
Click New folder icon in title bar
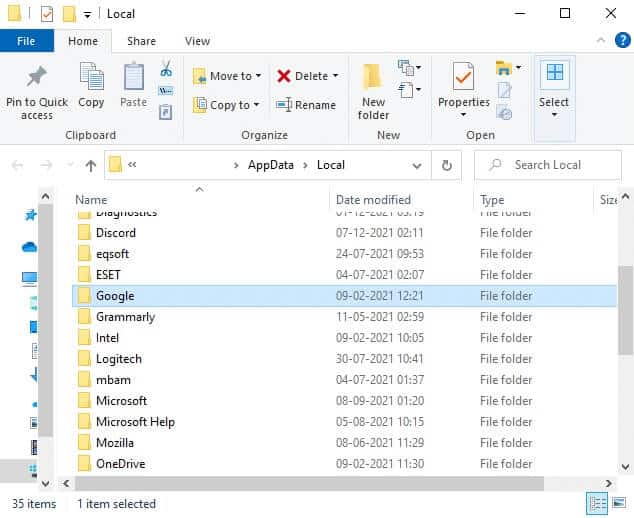pos(69,14)
